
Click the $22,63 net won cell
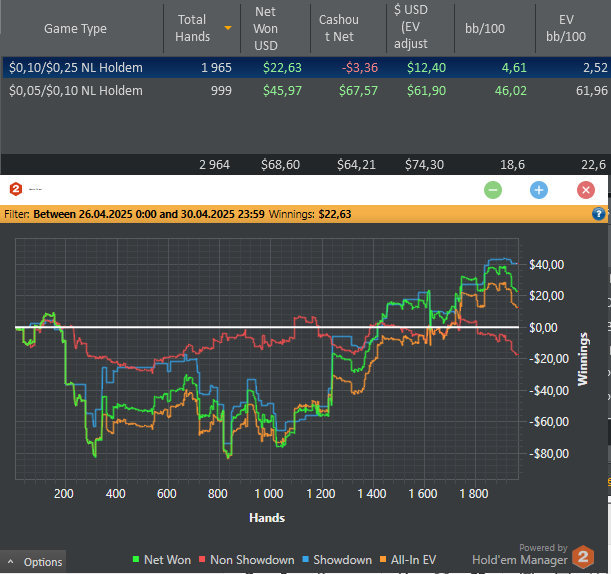pos(282,68)
